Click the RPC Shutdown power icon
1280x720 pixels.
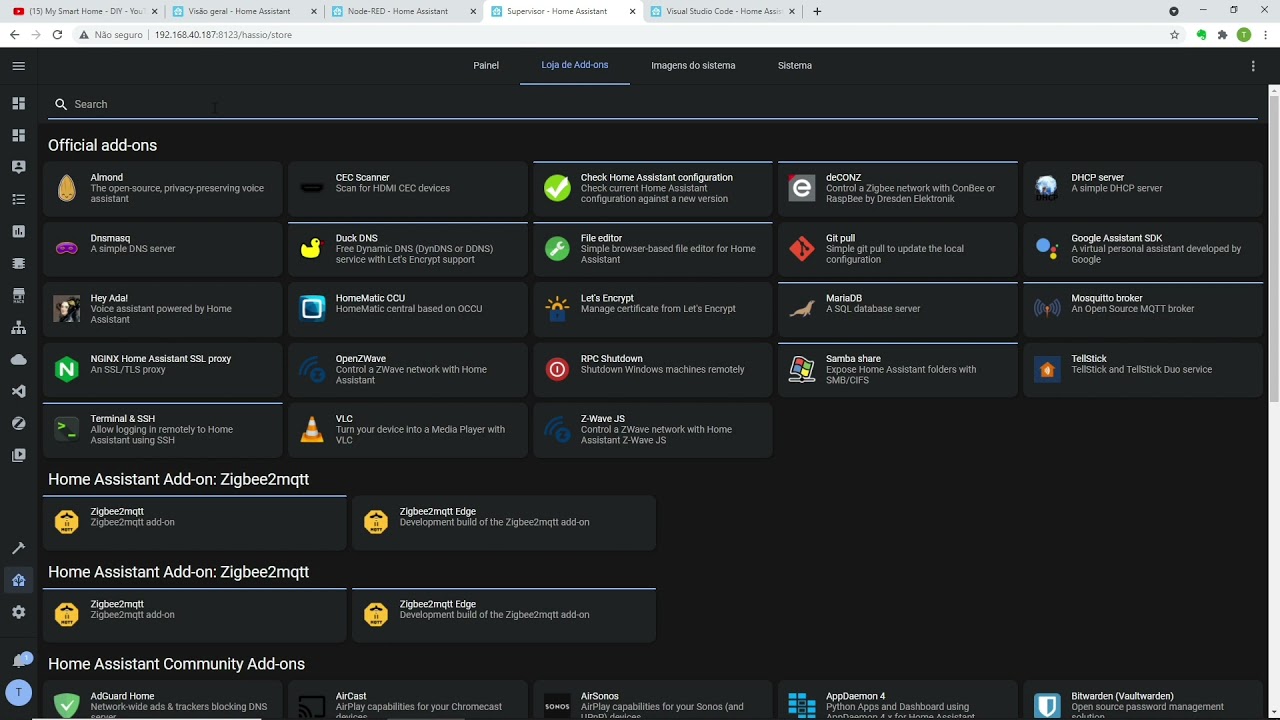click(x=557, y=369)
